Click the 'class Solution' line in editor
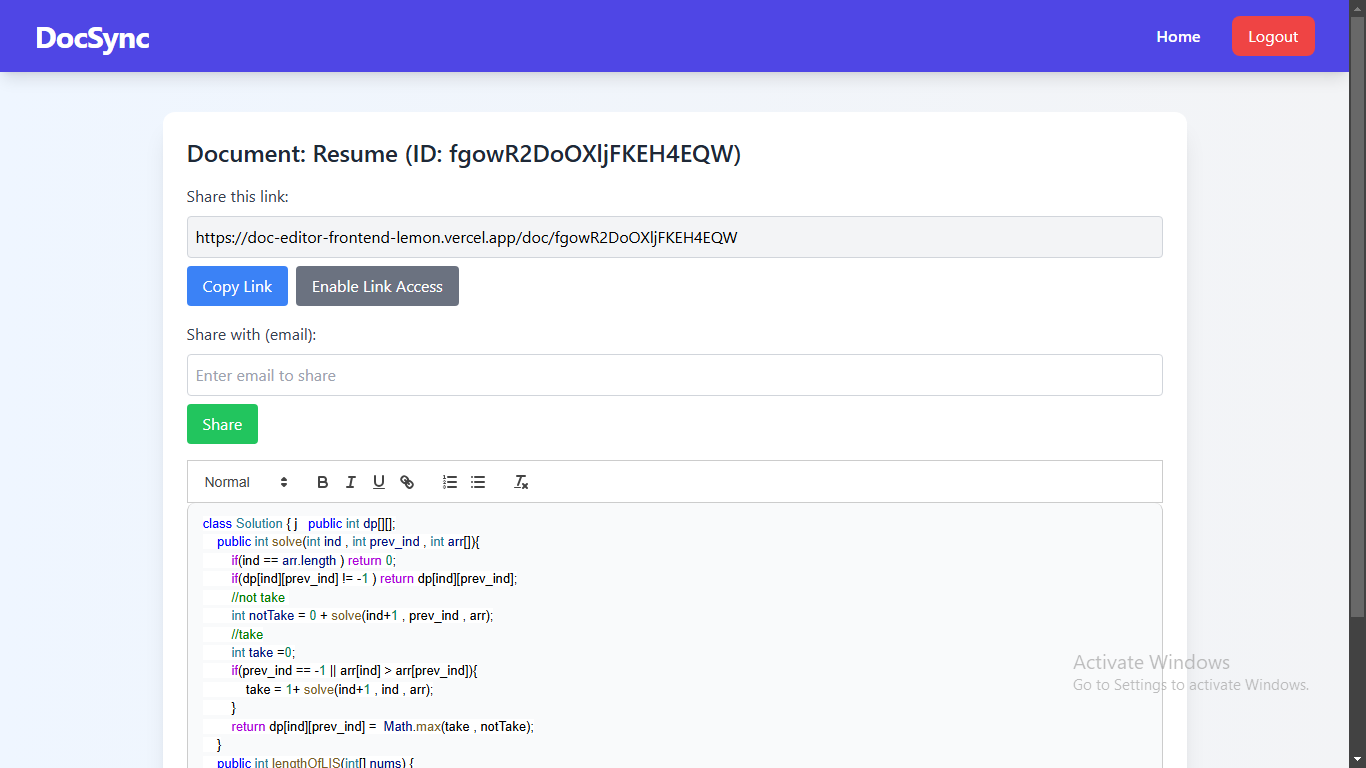The width and height of the screenshot is (1366, 768). coord(243,524)
